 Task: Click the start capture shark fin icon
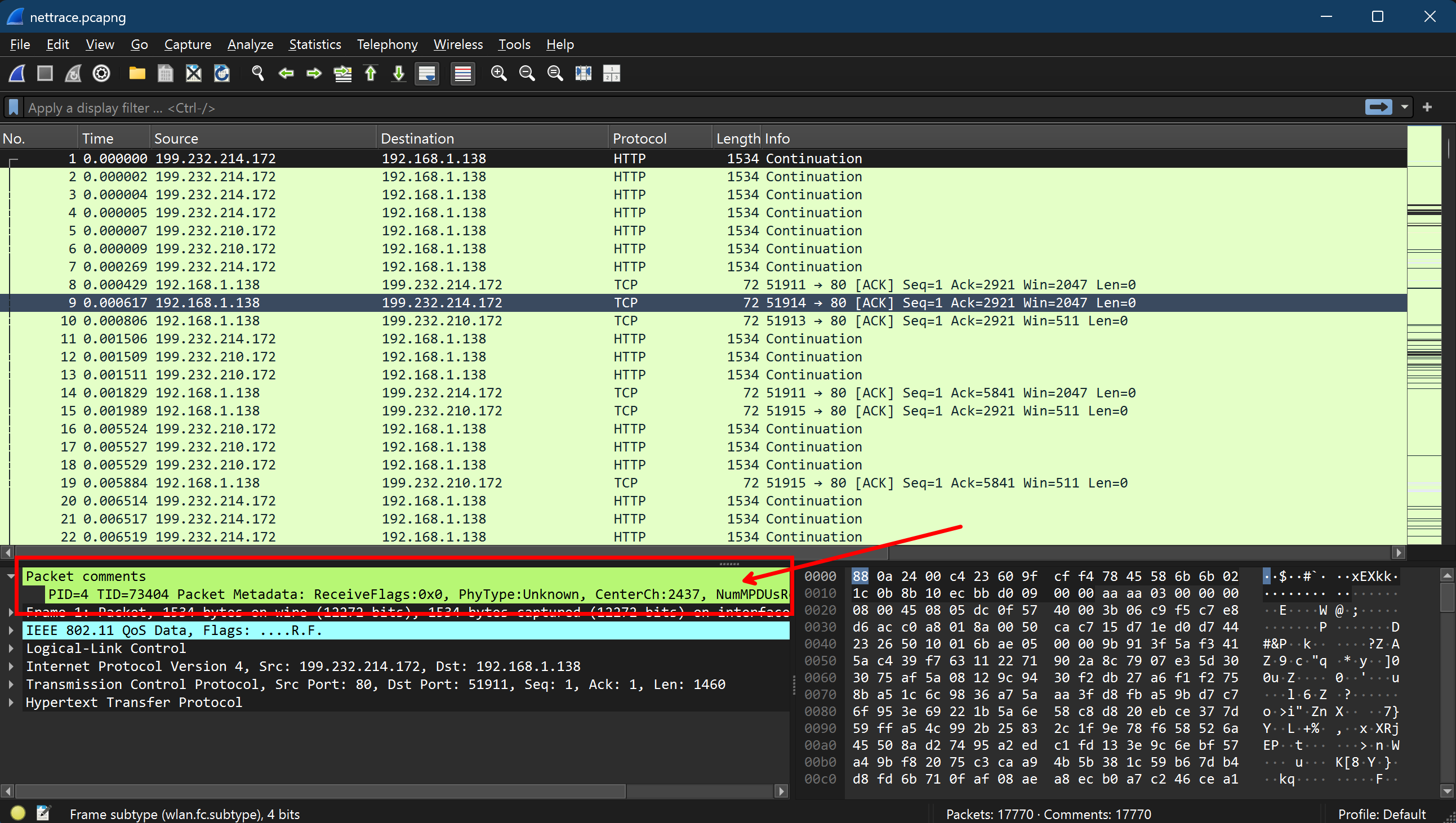pos(17,74)
